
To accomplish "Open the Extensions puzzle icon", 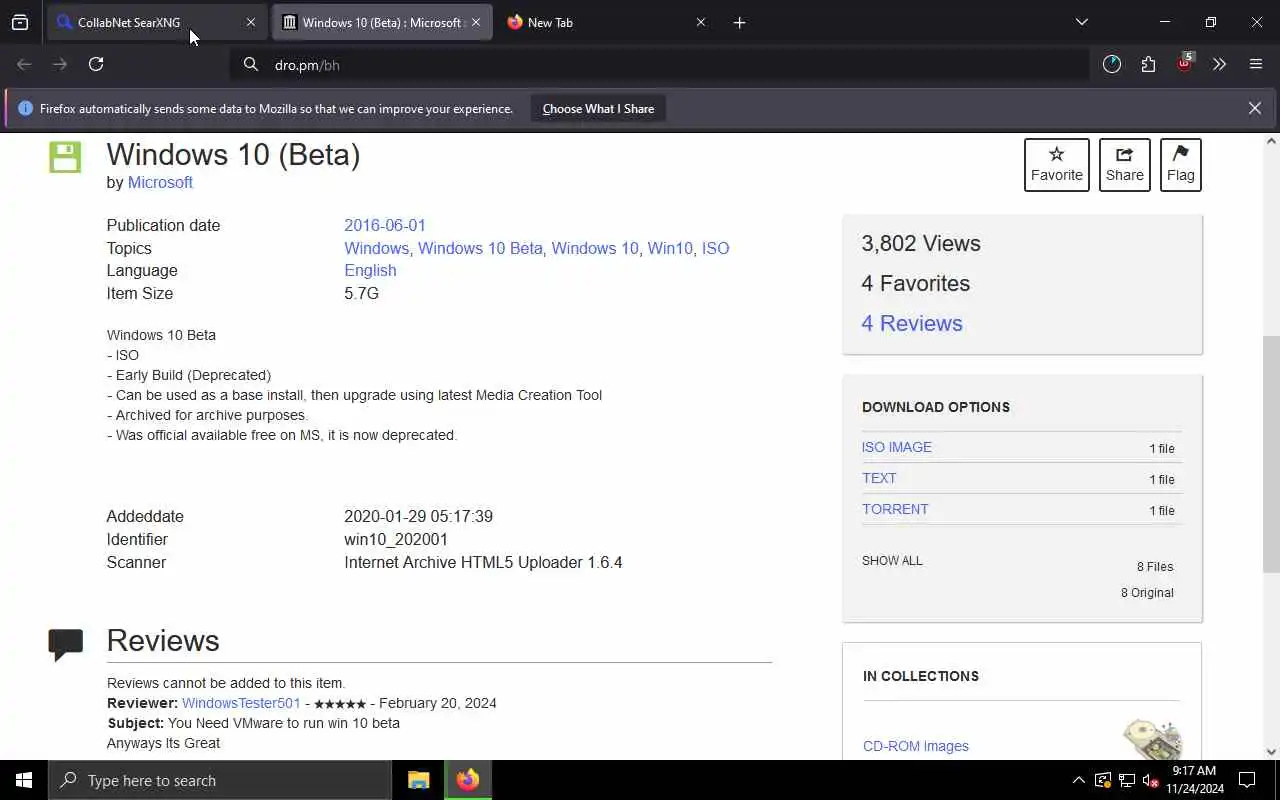I will [x=1148, y=64].
